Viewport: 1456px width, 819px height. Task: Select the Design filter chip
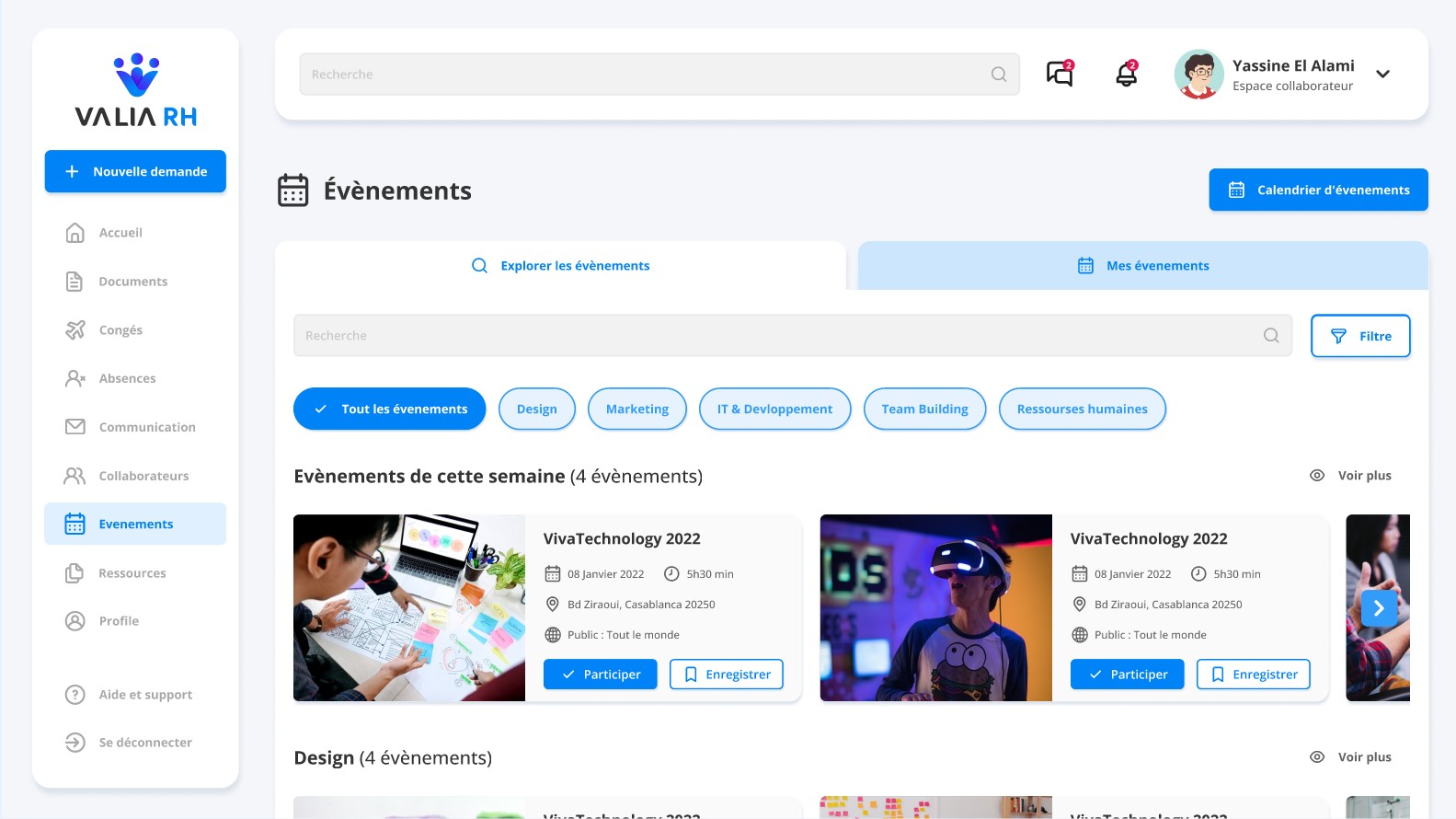tap(536, 409)
